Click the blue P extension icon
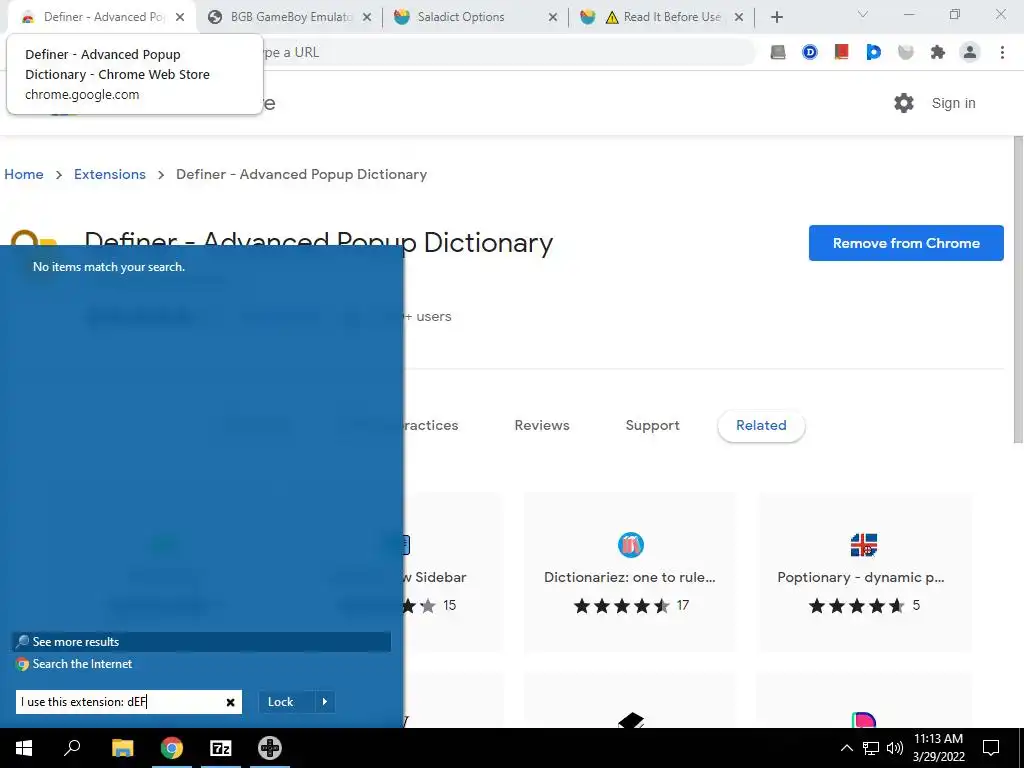This screenshot has height=768, width=1024. (873, 52)
